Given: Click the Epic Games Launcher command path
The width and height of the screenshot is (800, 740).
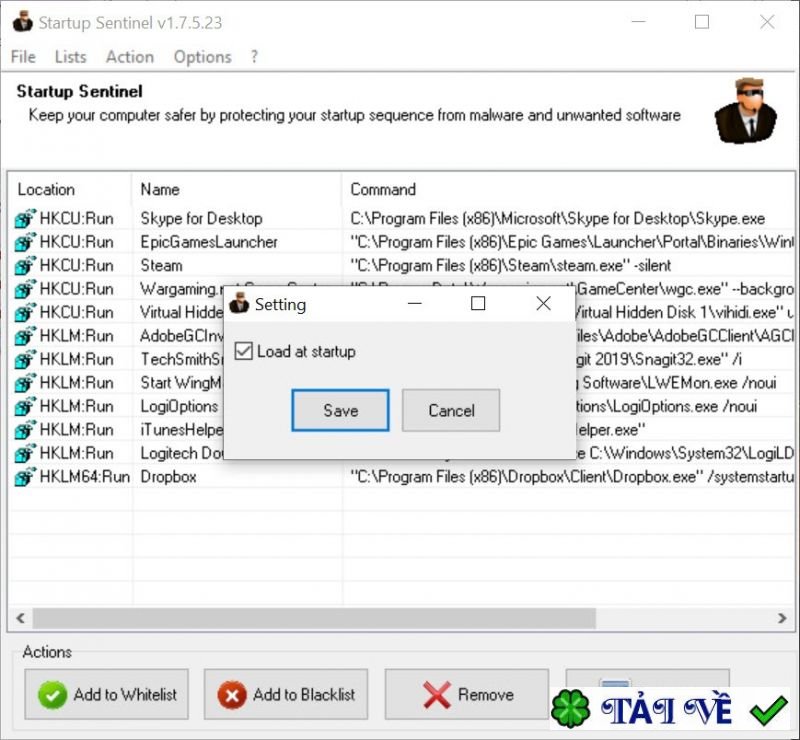Looking at the screenshot, I should point(572,242).
